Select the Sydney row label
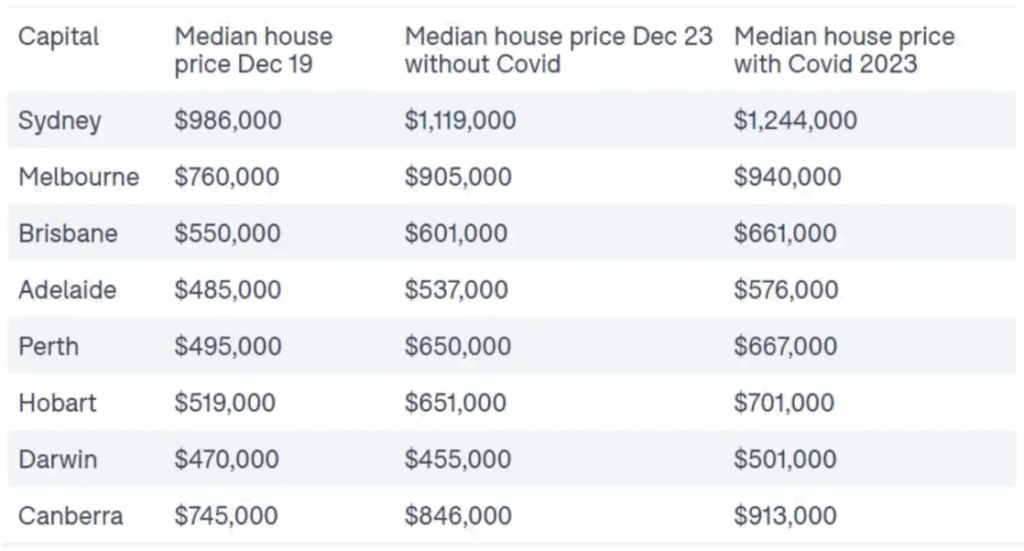Viewport: 1024px width, 551px height. click(60, 121)
